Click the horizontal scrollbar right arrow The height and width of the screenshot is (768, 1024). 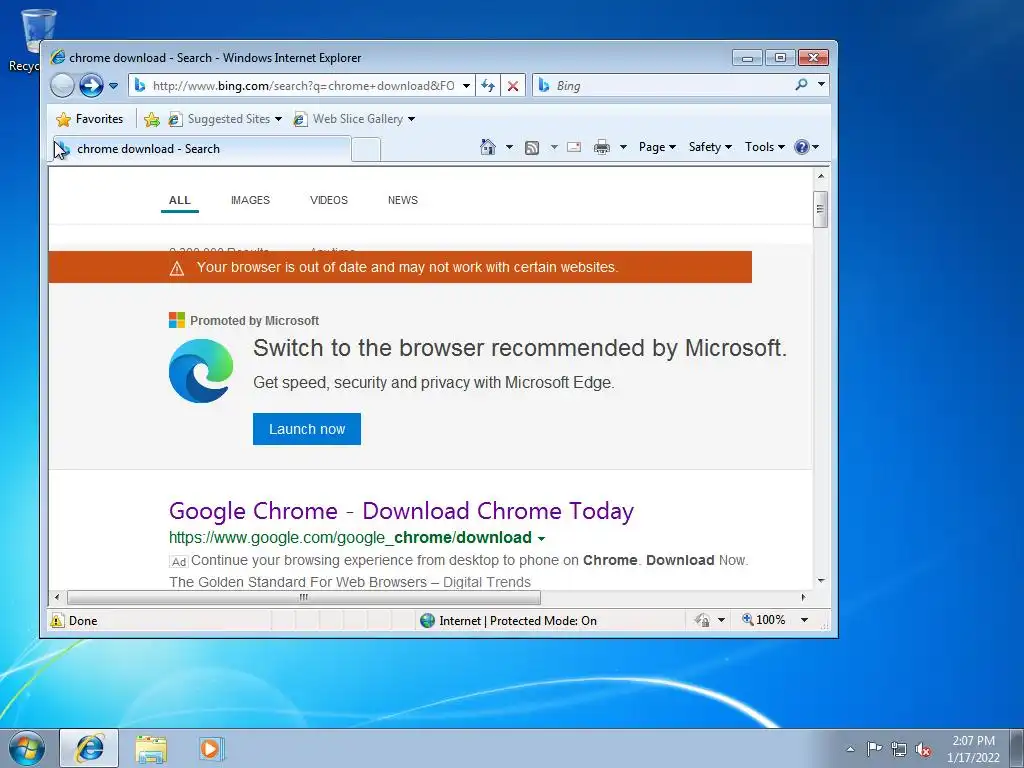[x=803, y=597]
